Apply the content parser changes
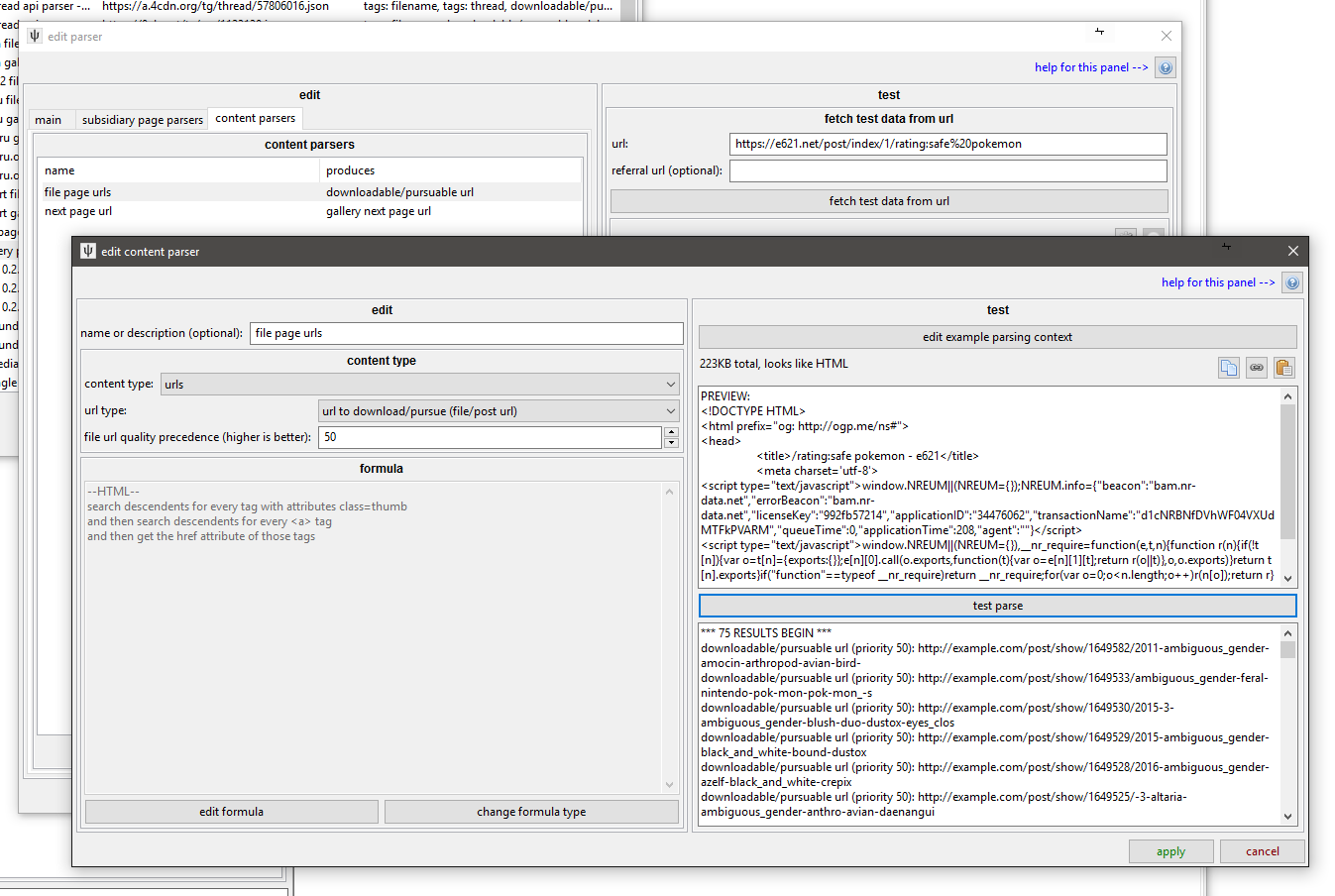 (x=1170, y=851)
